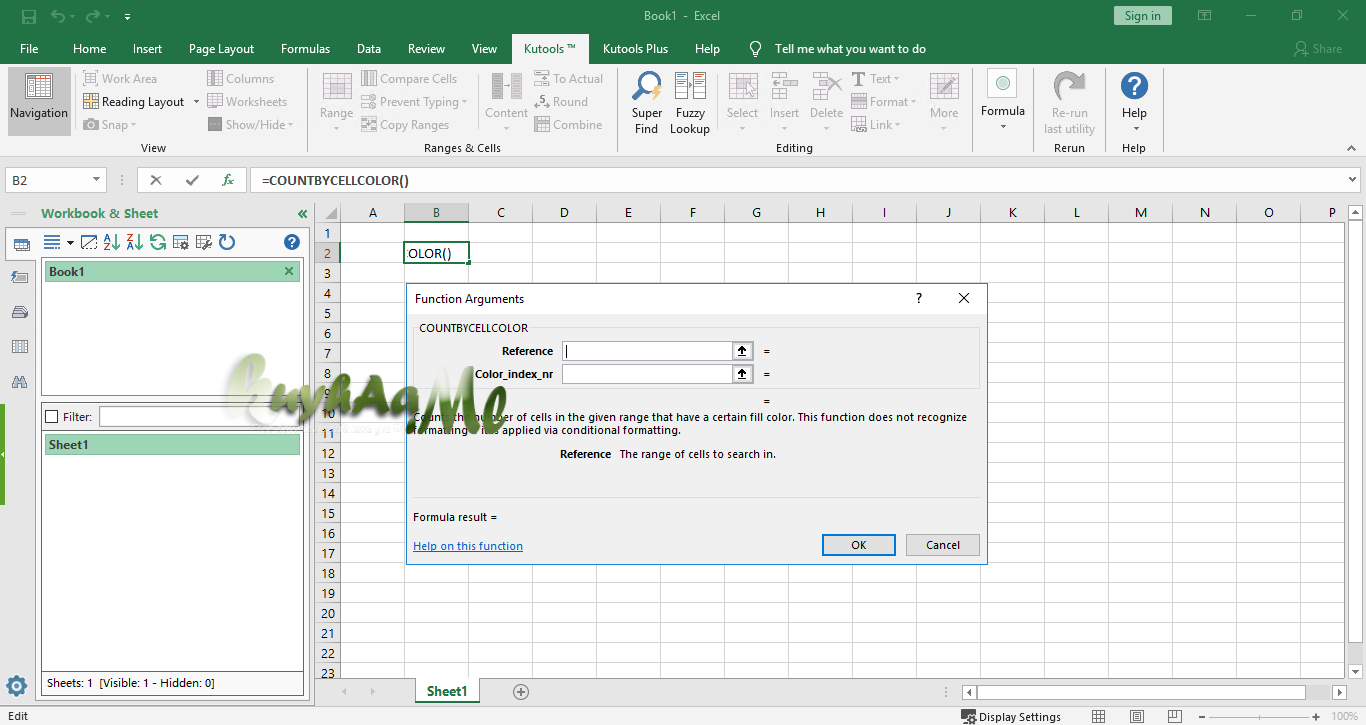Open dialog help question mark button

coord(918,298)
